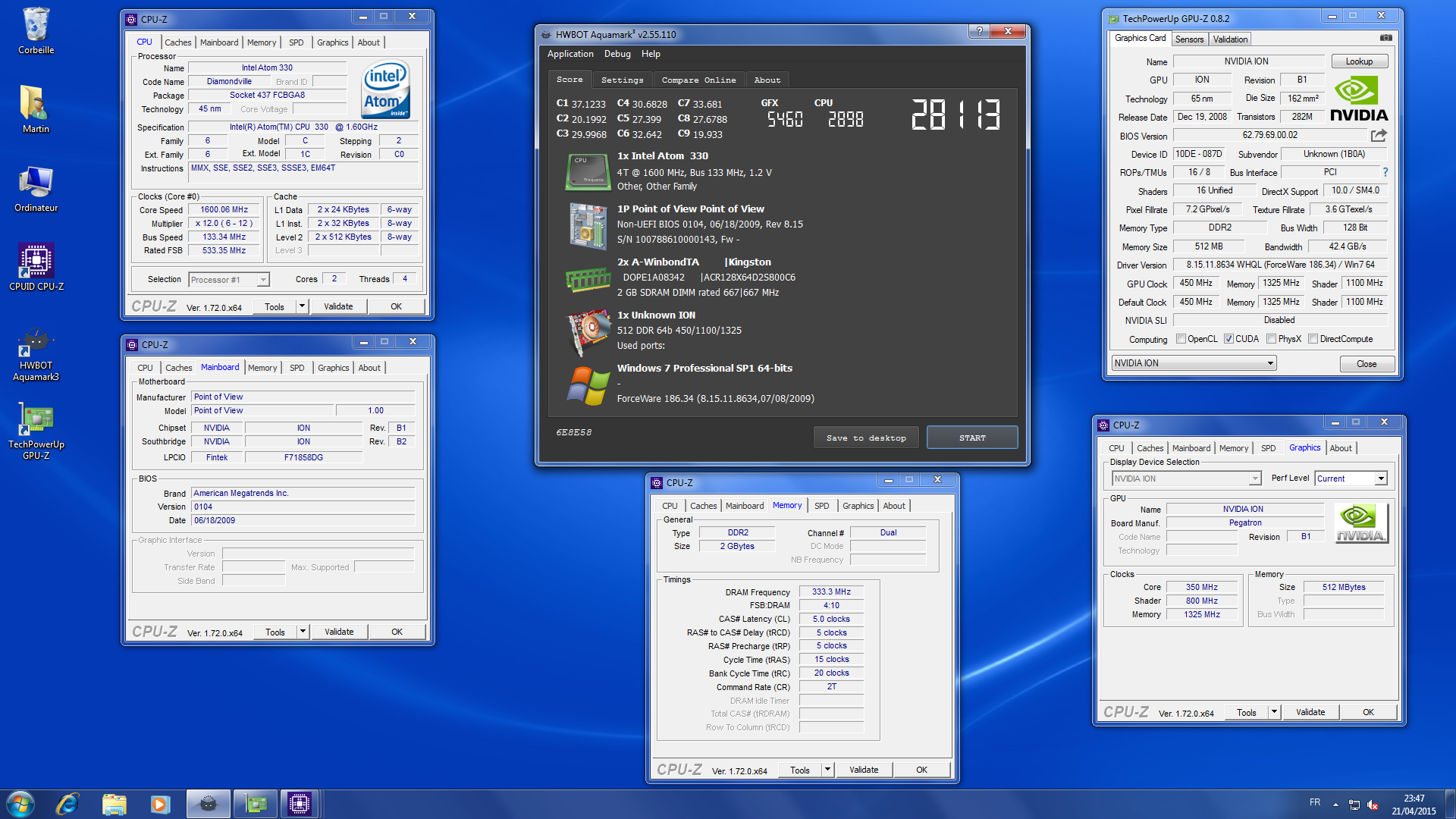Open the Processor #1 selection dropdown

coord(228,280)
